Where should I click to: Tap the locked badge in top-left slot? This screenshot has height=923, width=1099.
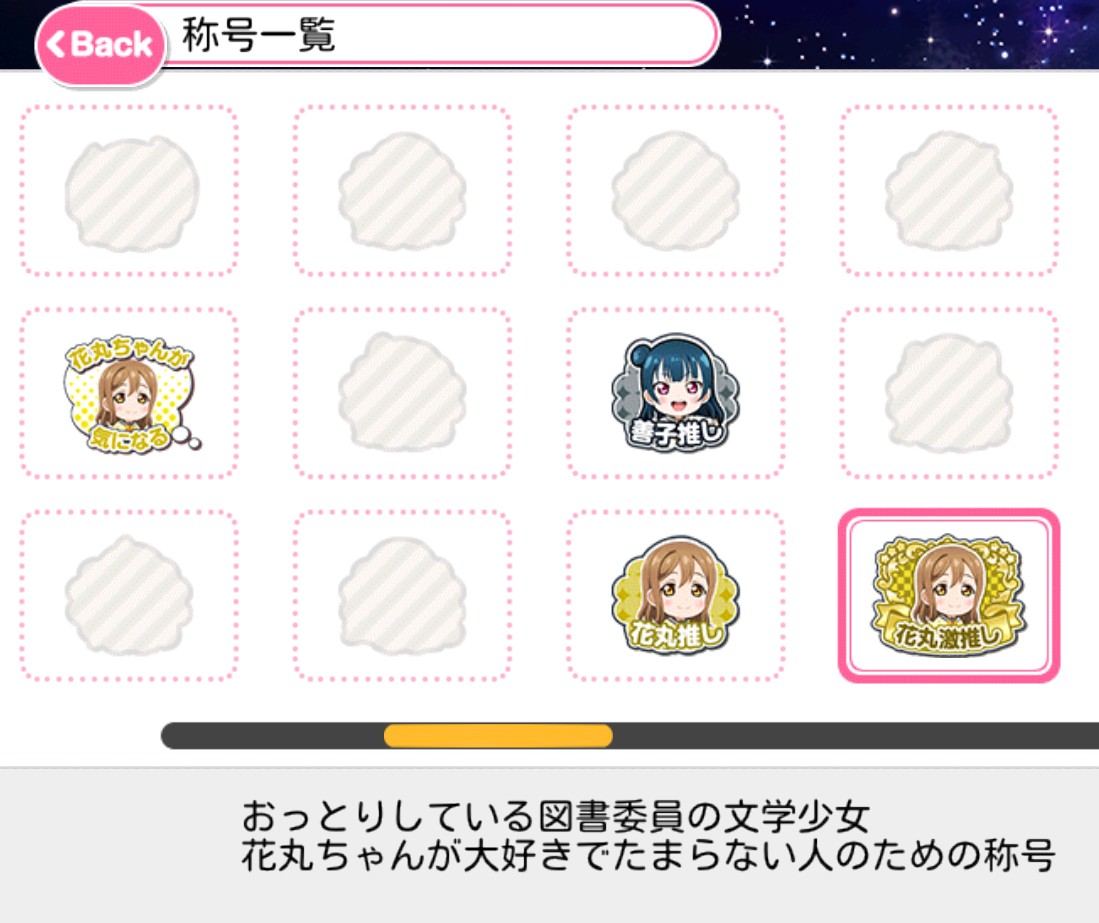(x=130, y=193)
